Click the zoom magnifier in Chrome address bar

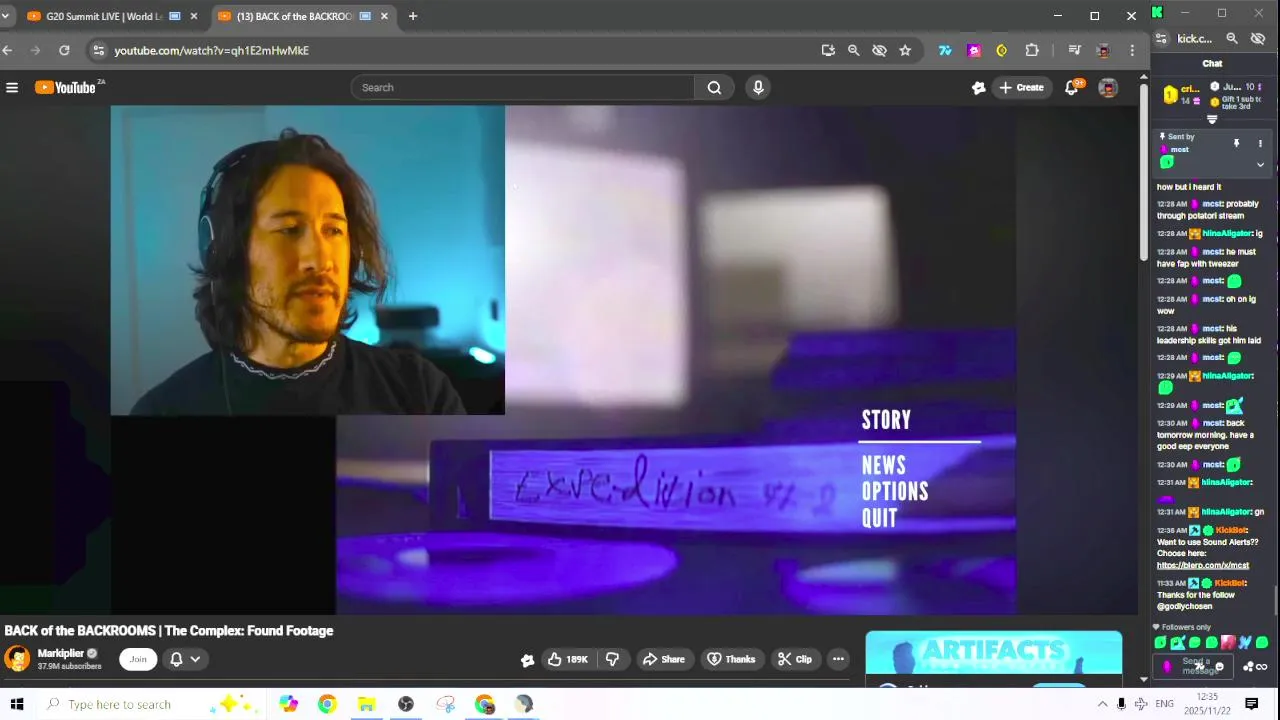pyautogui.click(x=853, y=50)
